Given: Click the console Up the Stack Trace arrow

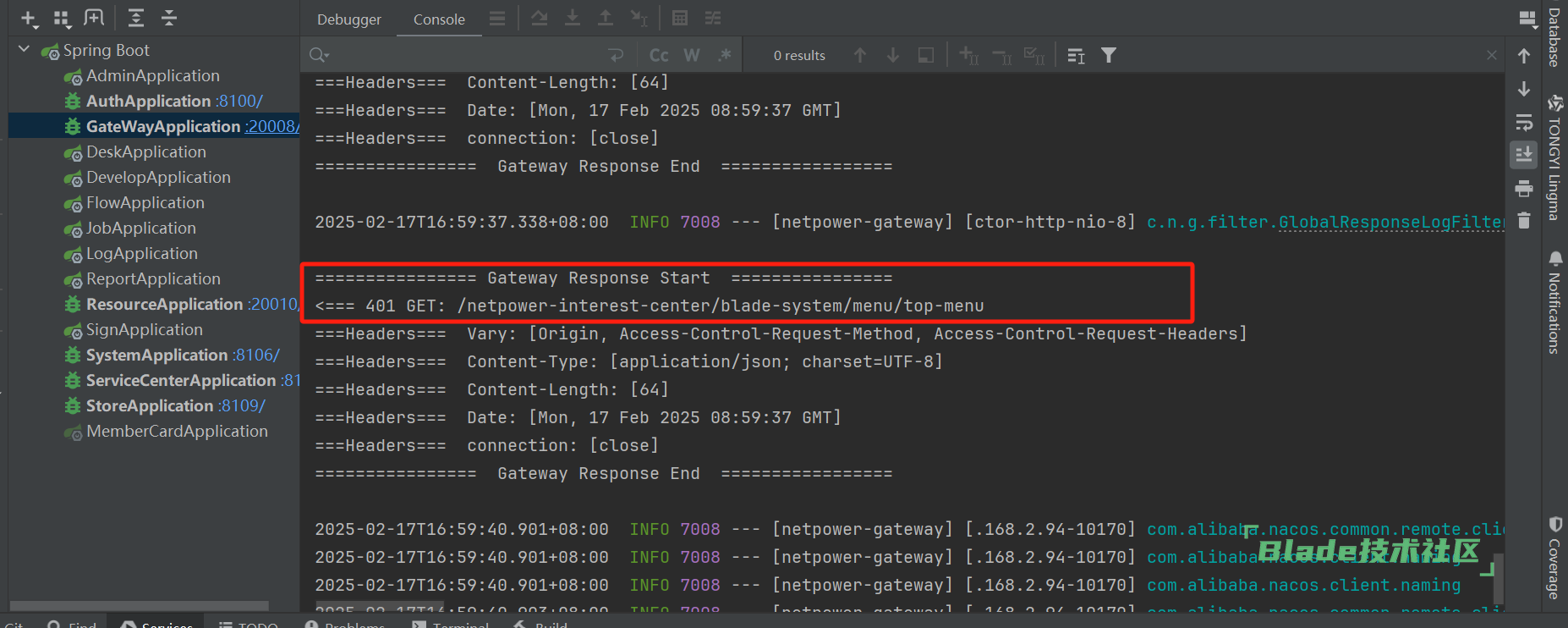Looking at the screenshot, I should (x=1524, y=56).
